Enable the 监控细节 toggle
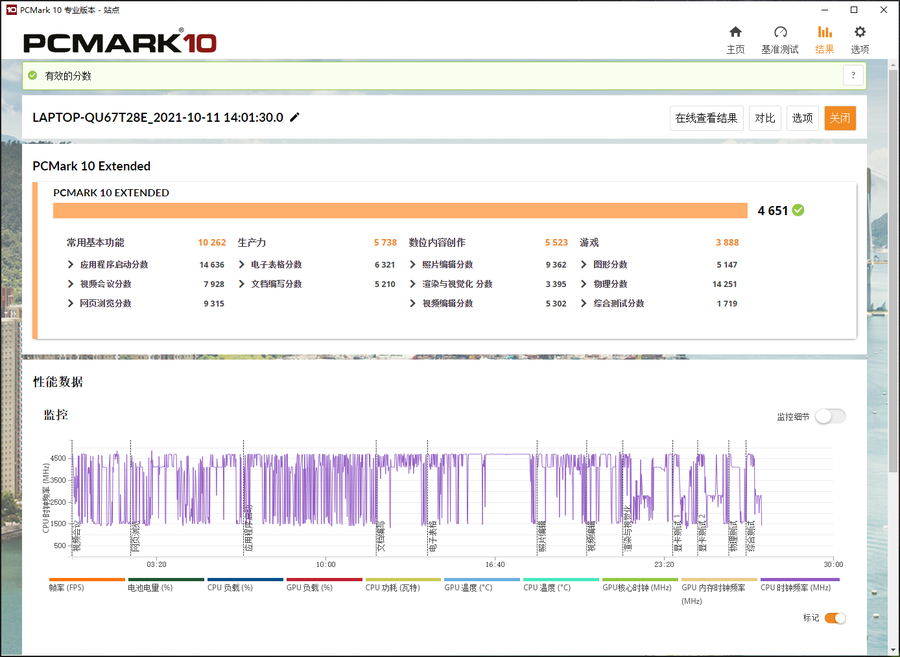The height and width of the screenshot is (657, 900). (829, 417)
